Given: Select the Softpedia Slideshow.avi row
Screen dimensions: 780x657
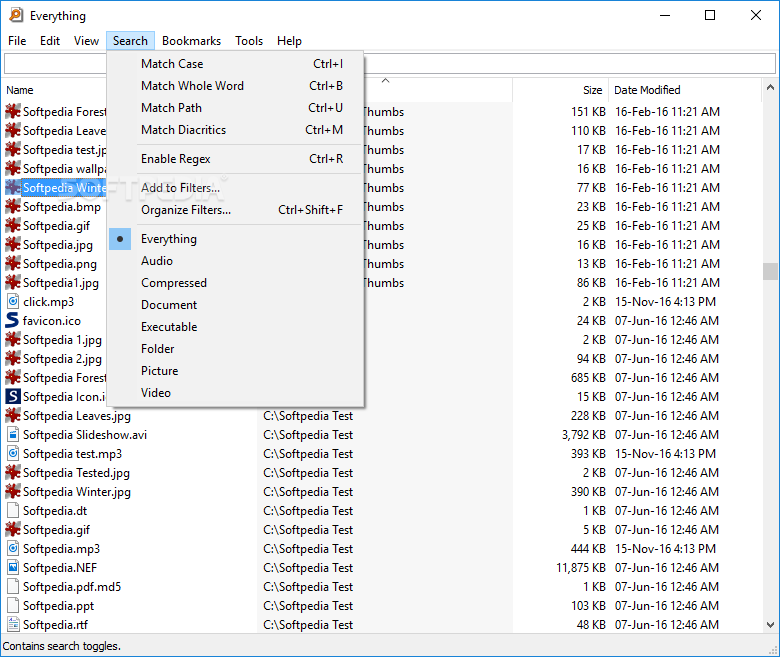Looking at the screenshot, I should pos(382,435).
